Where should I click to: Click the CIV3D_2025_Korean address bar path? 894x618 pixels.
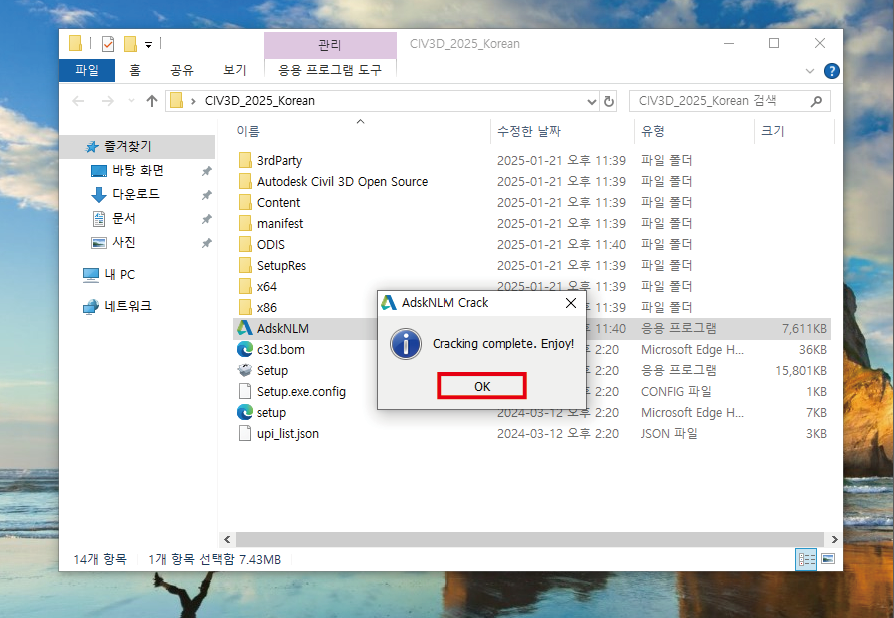[259, 101]
